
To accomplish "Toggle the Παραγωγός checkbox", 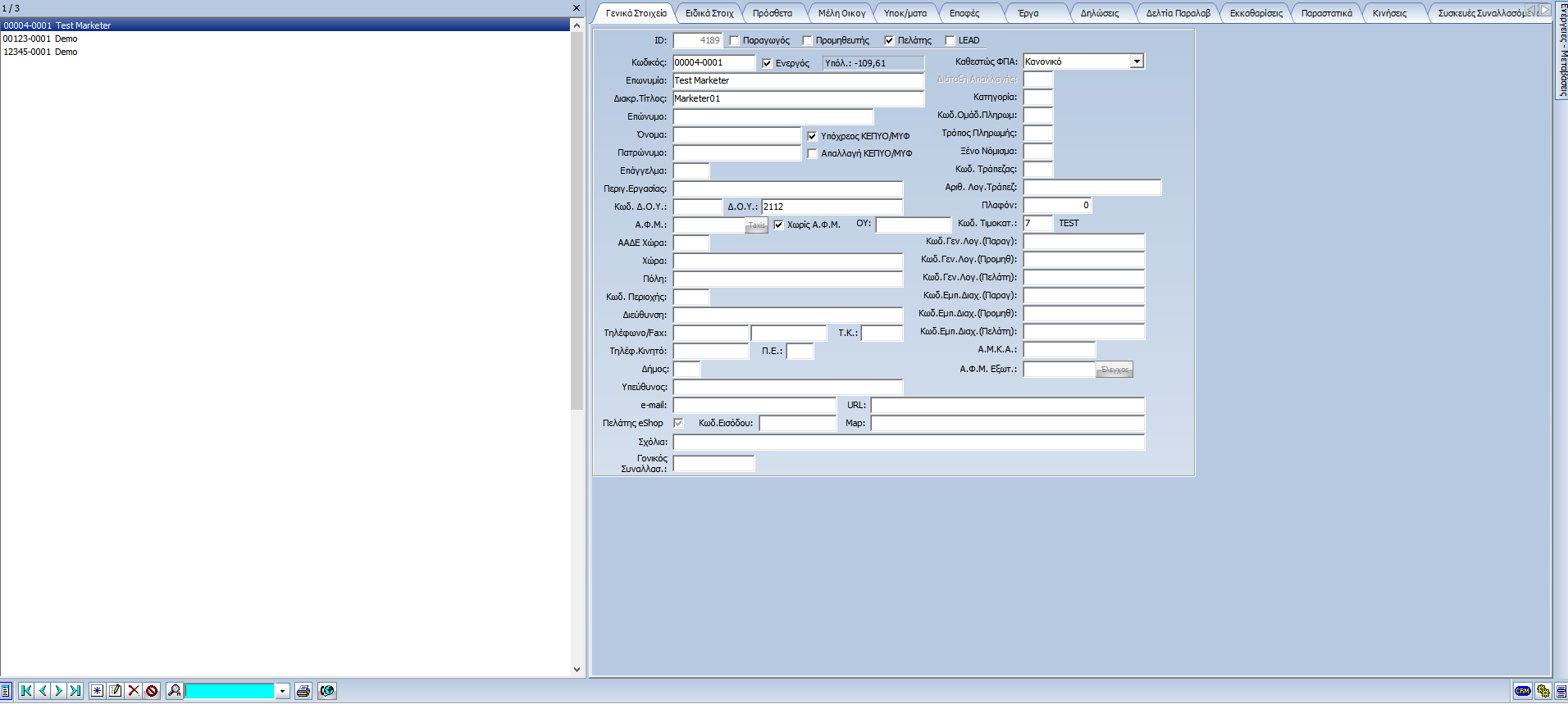I will 734,40.
